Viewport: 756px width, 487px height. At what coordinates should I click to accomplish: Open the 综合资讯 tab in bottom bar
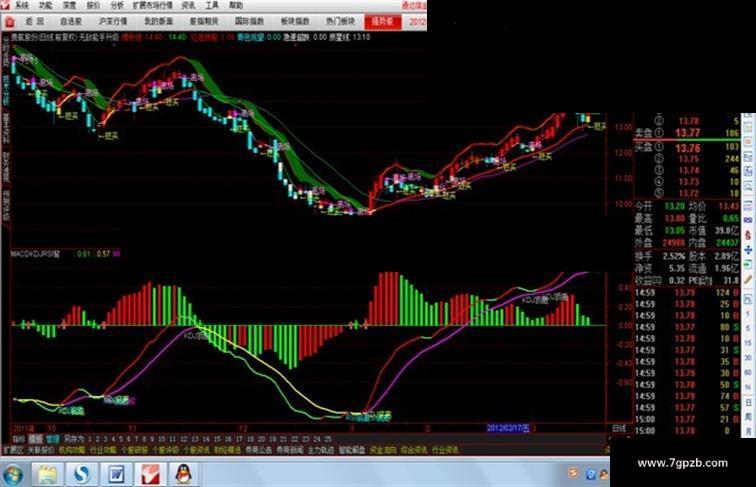click(x=414, y=450)
